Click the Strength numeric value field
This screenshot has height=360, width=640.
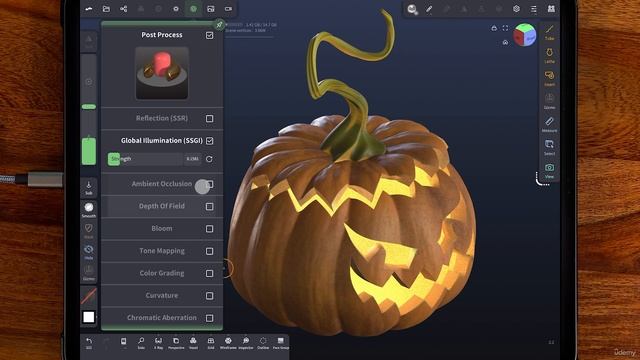coord(193,159)
